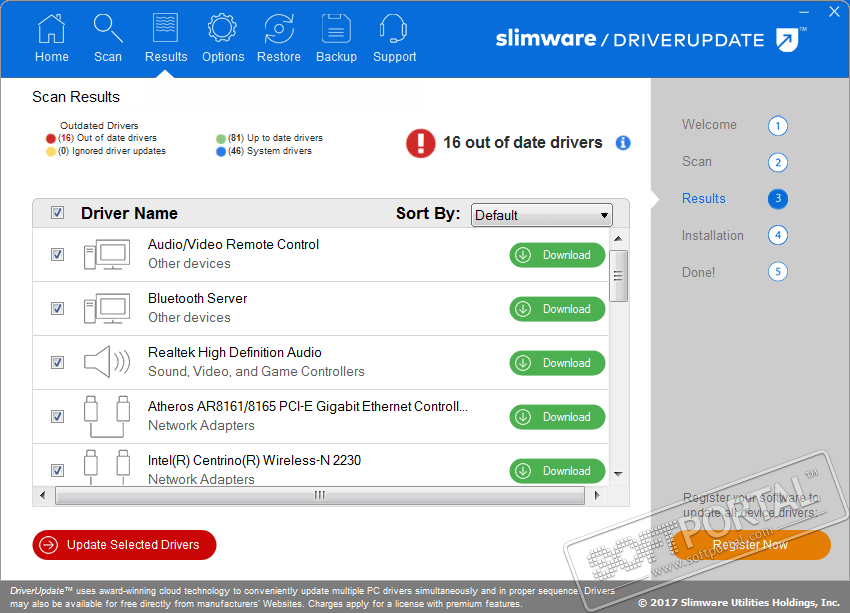Select step 5 circle next to Done!
The height and width of the screenshot is (613, 850).
pos(777,272)
